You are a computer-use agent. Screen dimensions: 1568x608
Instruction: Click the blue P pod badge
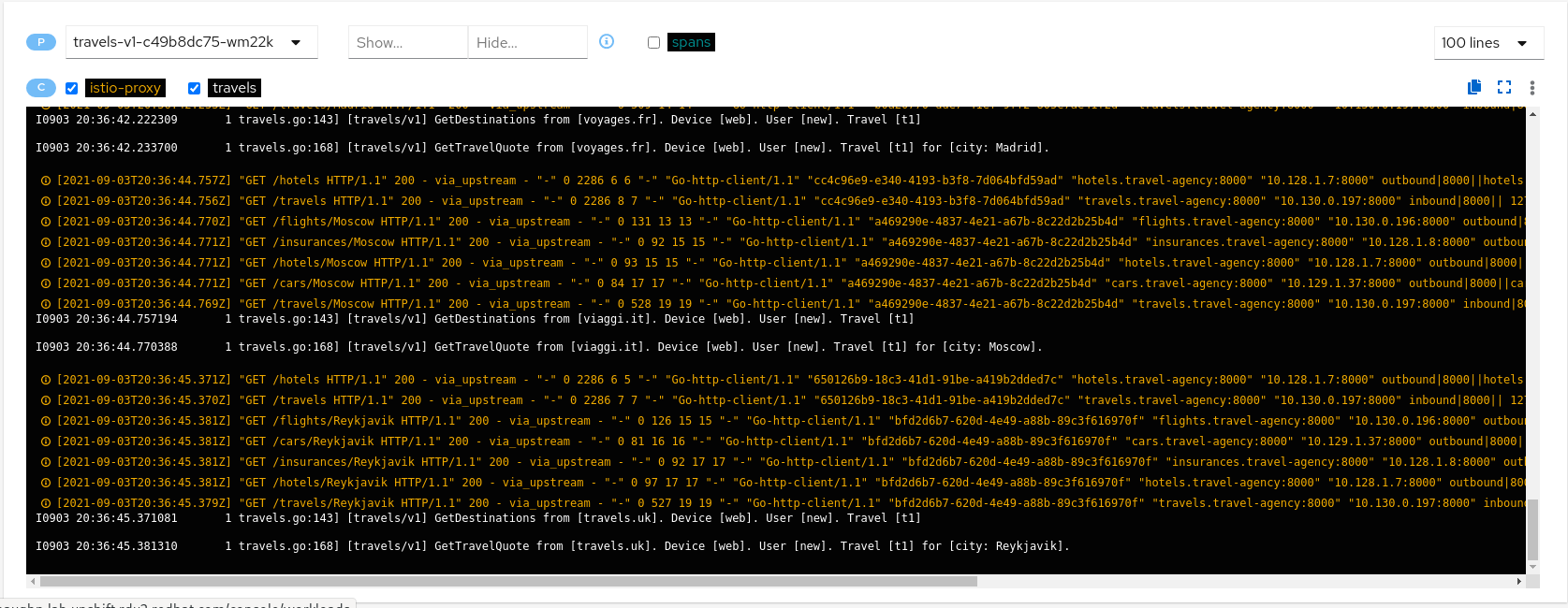[41, 42]
